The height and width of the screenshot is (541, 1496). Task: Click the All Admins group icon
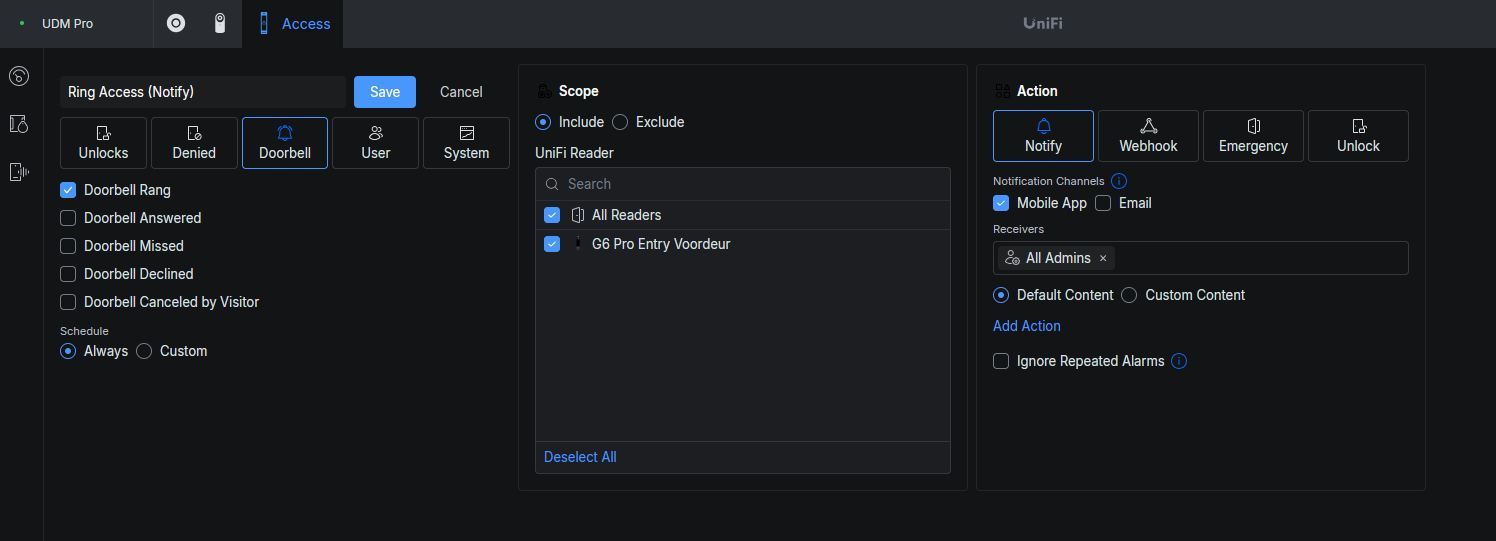point(1012,258)
